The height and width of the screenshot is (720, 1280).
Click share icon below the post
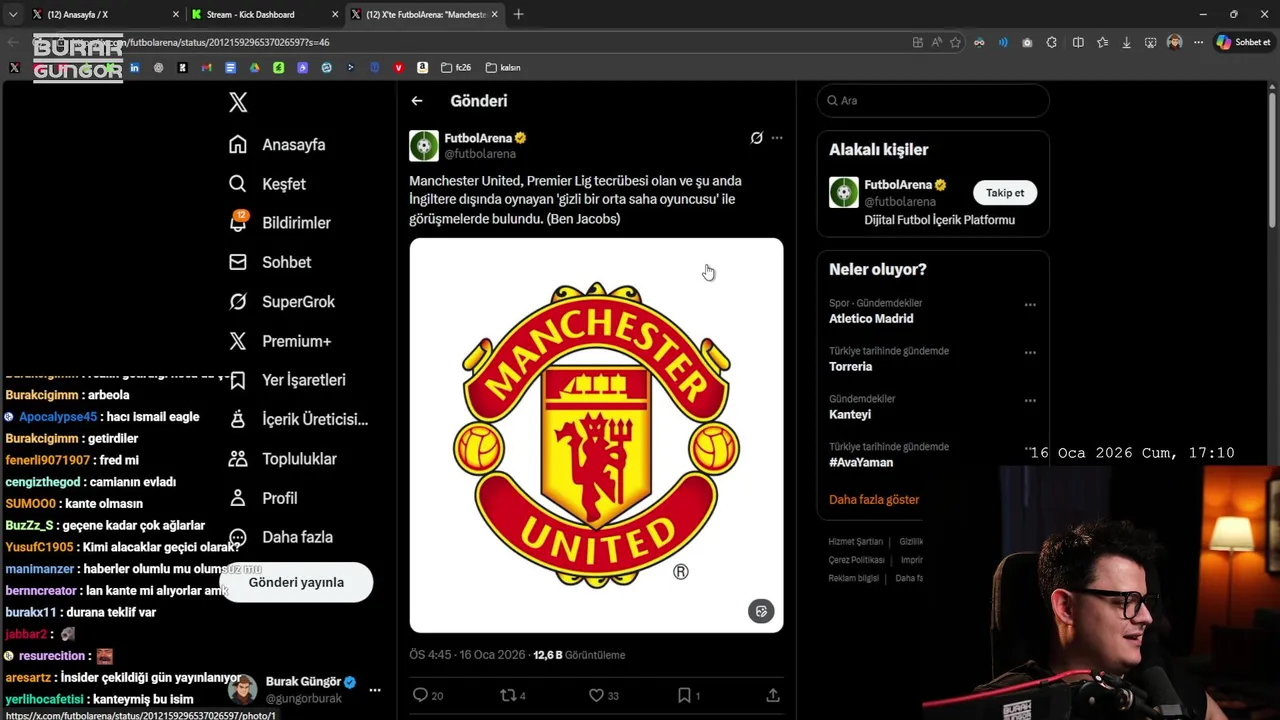pos(773,695)
